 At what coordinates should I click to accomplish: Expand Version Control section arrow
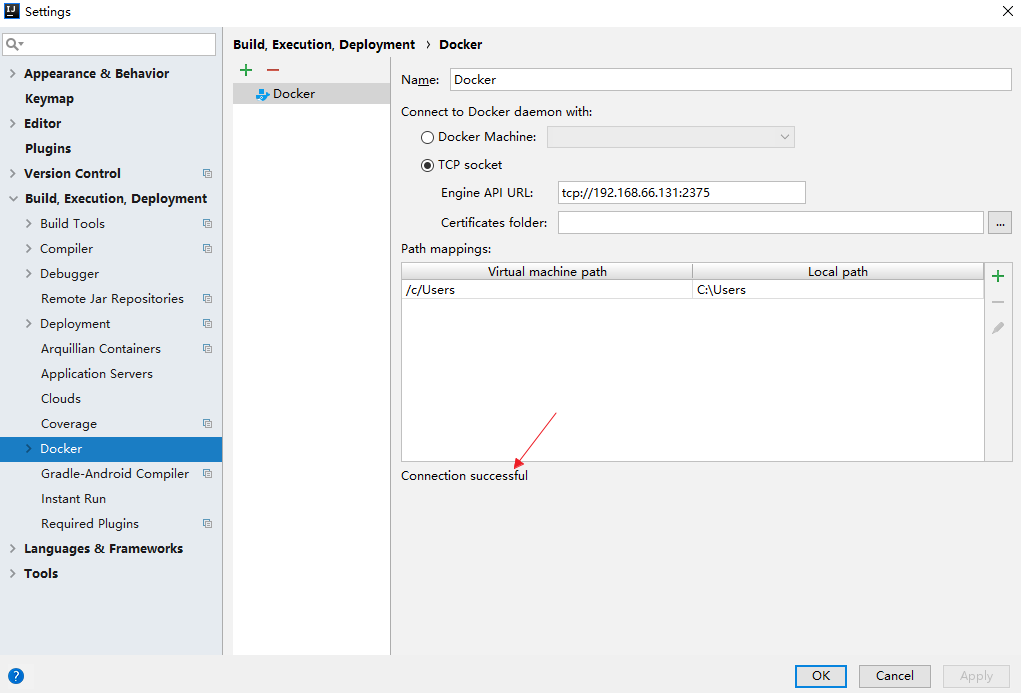coord(12,173)
